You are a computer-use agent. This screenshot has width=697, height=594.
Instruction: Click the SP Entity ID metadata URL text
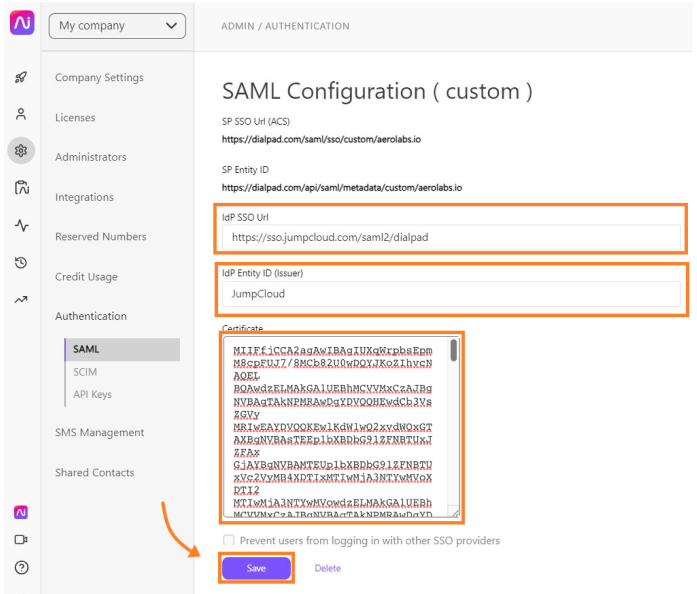[342, 188]
